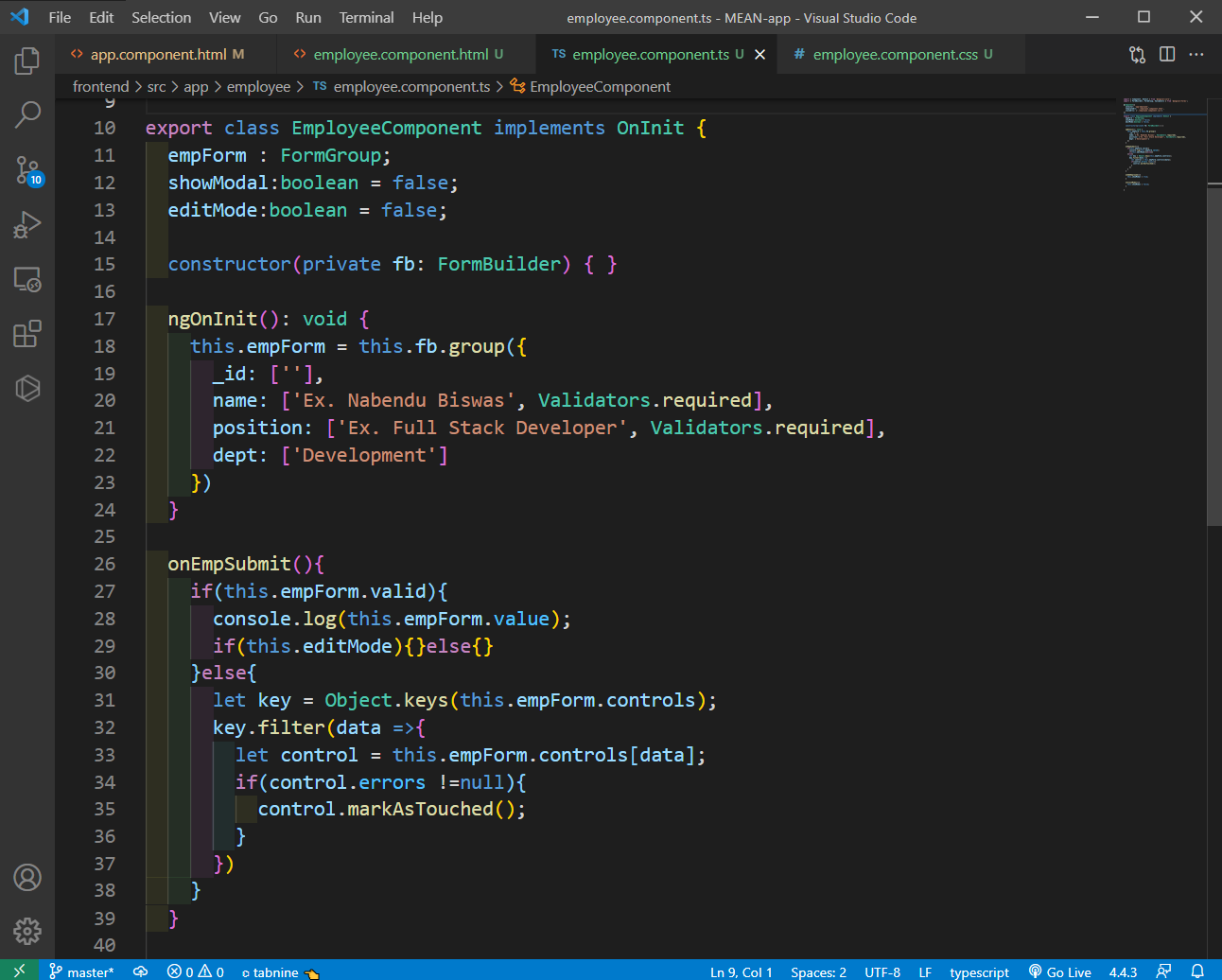Screen dimensions: 1222x980
Task: Open the Explorer view in activity bar
Action: click(27, 61)
